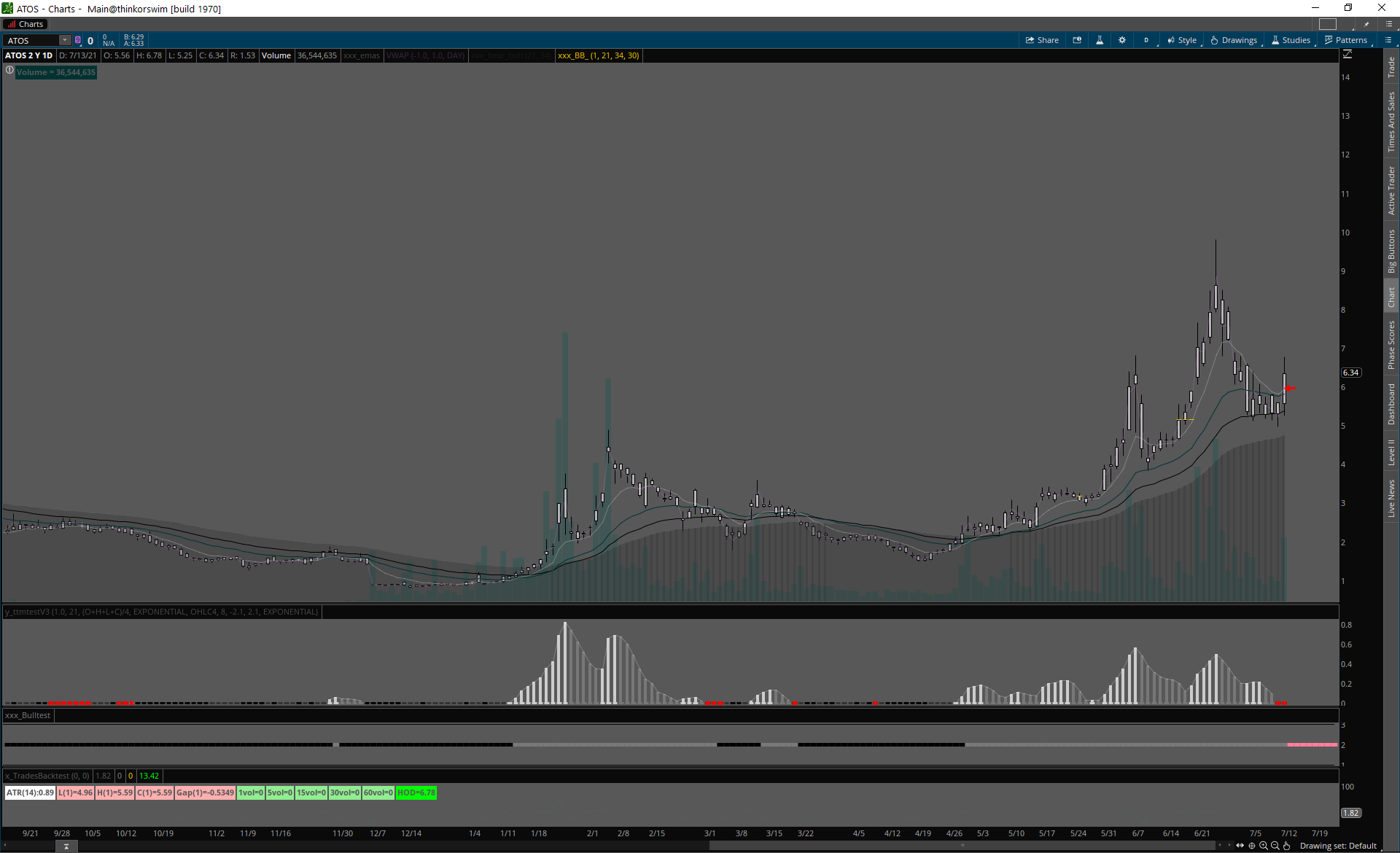Click the zoom out magnifier icon

point(1275,846)
